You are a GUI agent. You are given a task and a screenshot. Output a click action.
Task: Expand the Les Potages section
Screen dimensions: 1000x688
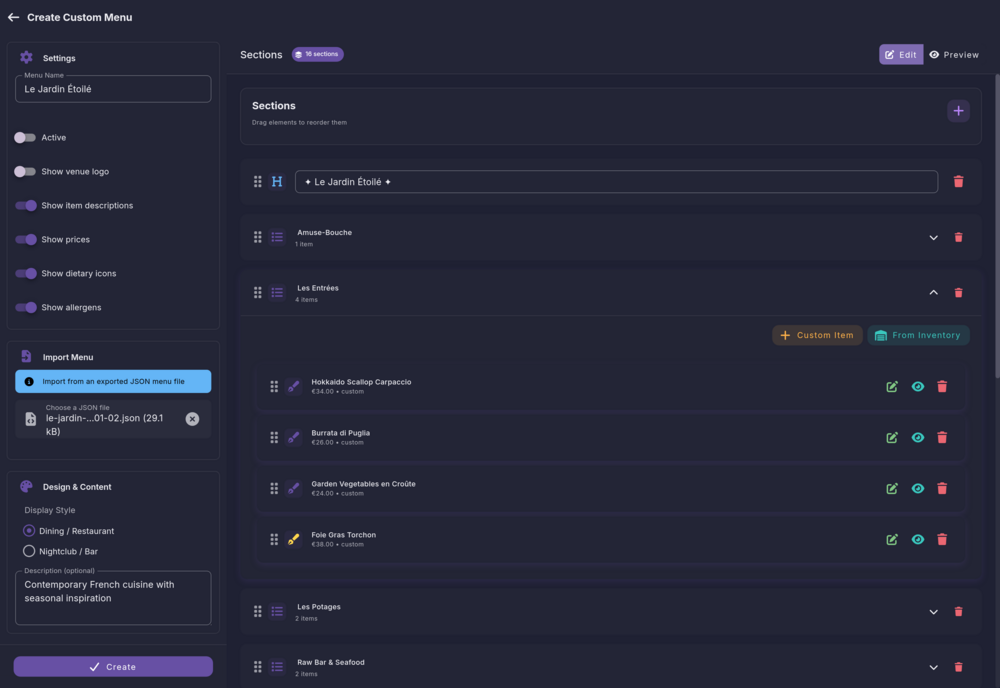tap(933, 611)
